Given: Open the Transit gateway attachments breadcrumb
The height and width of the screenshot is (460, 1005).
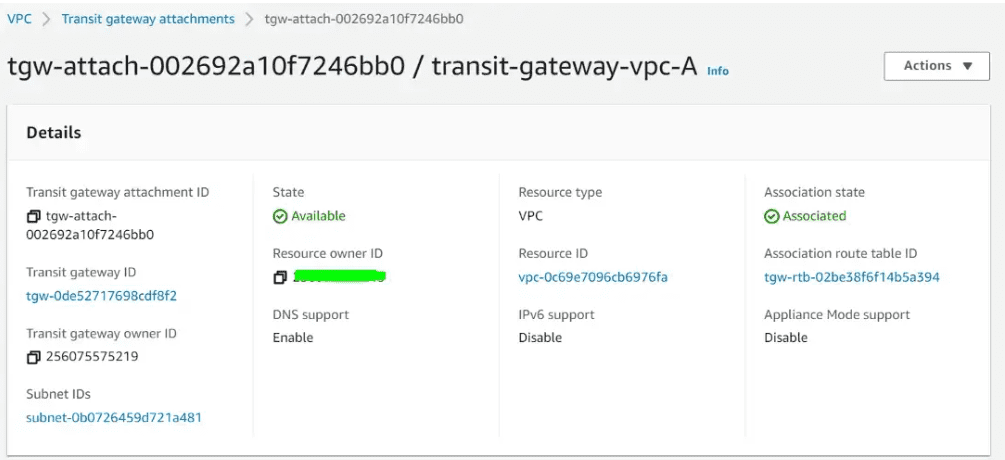Looking at the screenshot, I should pos(148,19).
